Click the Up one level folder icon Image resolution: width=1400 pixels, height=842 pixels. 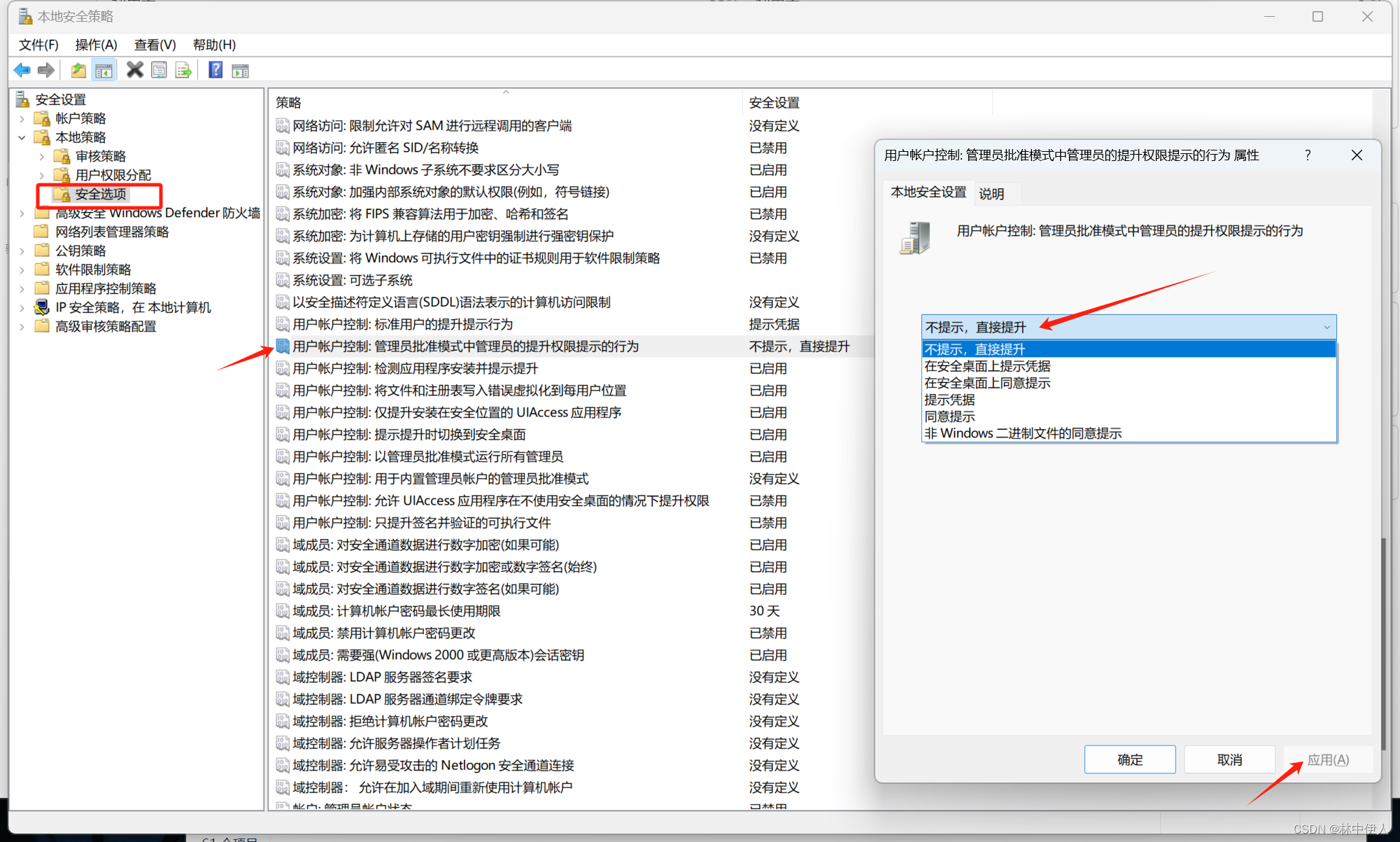coord(78,70)
